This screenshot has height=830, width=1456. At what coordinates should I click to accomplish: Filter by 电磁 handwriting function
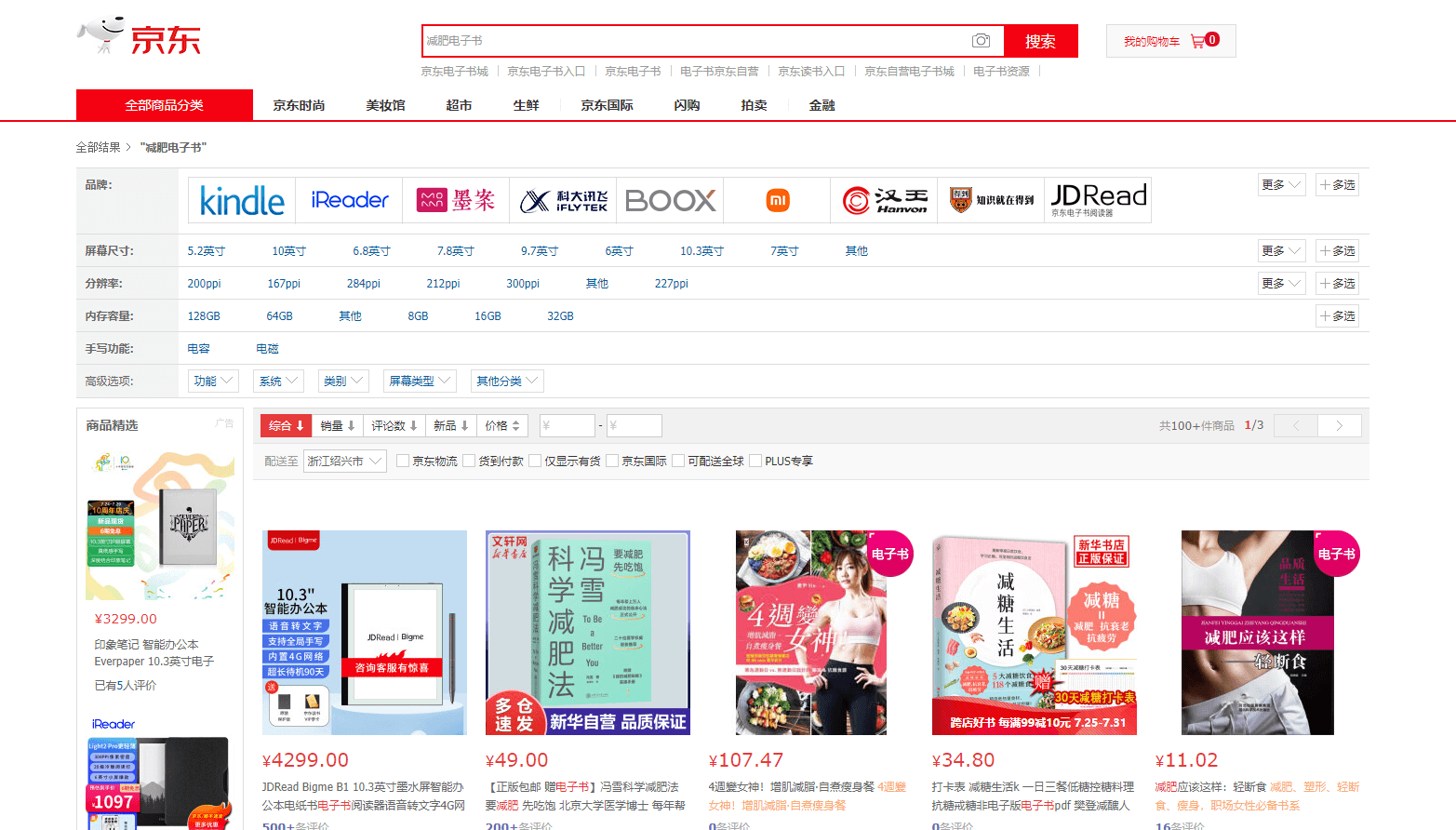coord(267,349)
